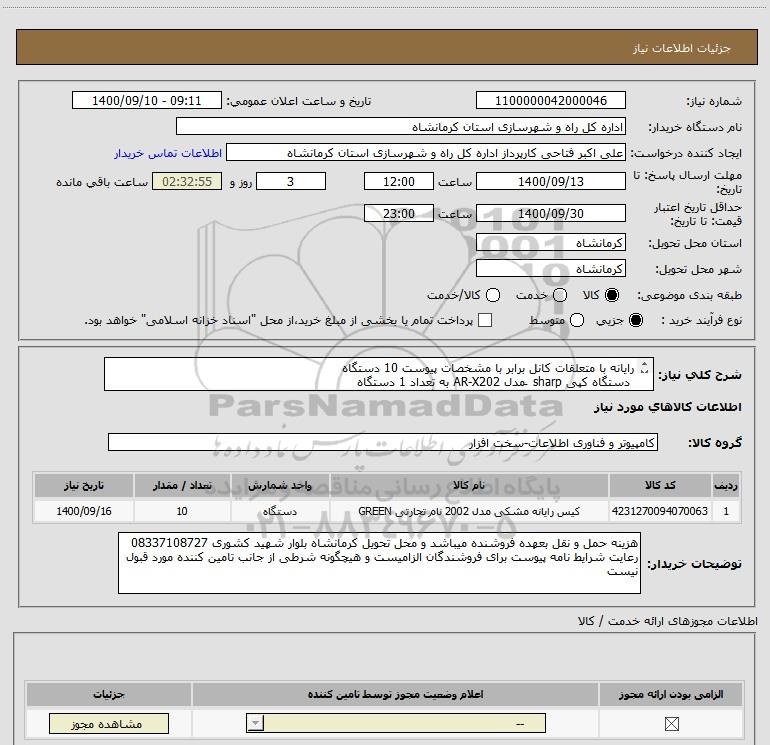Click the response deadline date 1400/09/13
This screenshot has width=770, height=745.
(550, 182)
